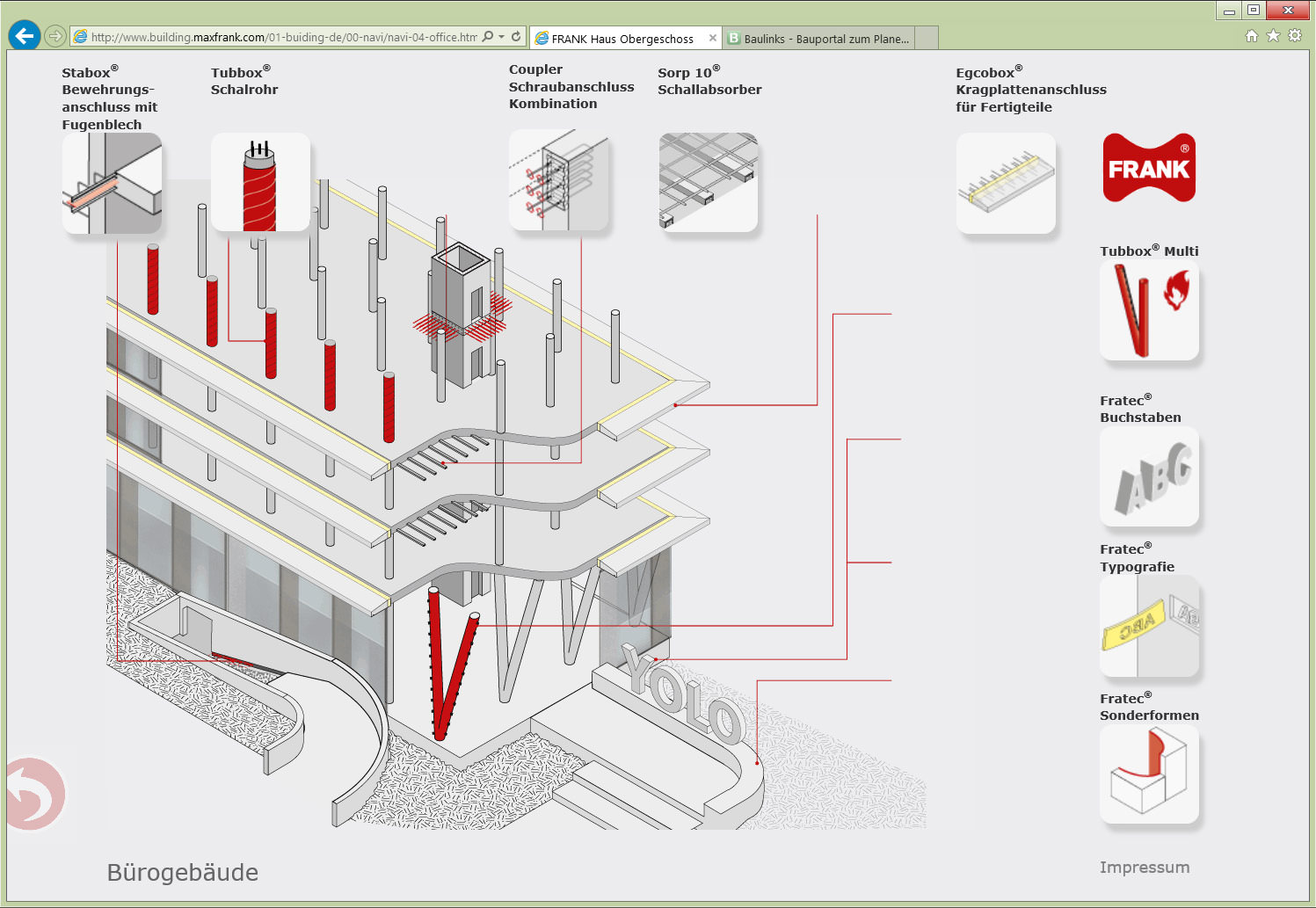Open the Tubbox Schalrohr red column thumbnail
Viewport: 1316px width, 908px height.
(260, 182)
